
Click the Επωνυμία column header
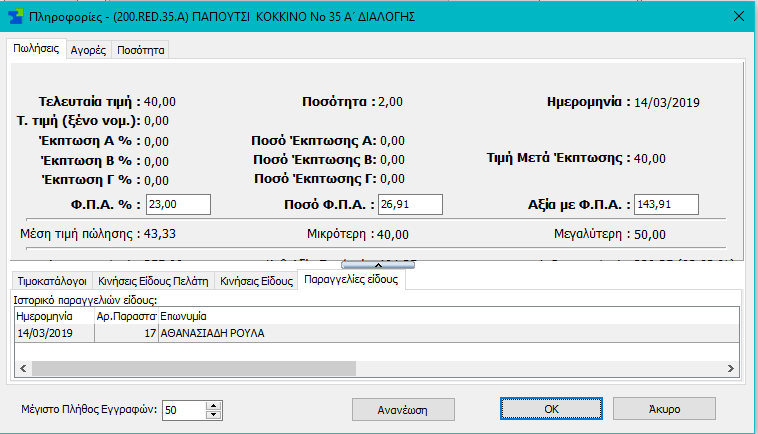point(449,316)
